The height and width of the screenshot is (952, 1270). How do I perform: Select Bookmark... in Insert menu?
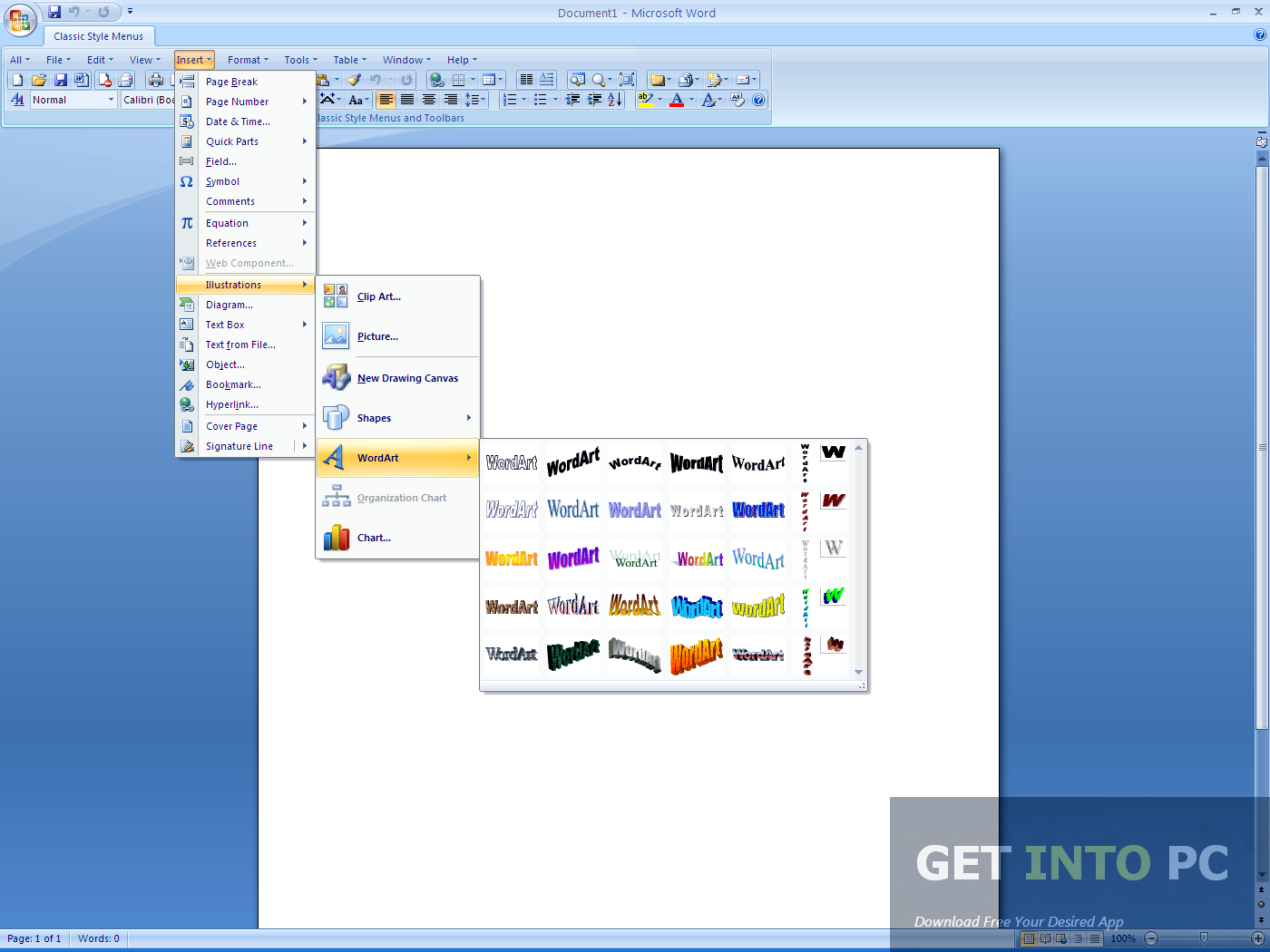tap(246, 384)
